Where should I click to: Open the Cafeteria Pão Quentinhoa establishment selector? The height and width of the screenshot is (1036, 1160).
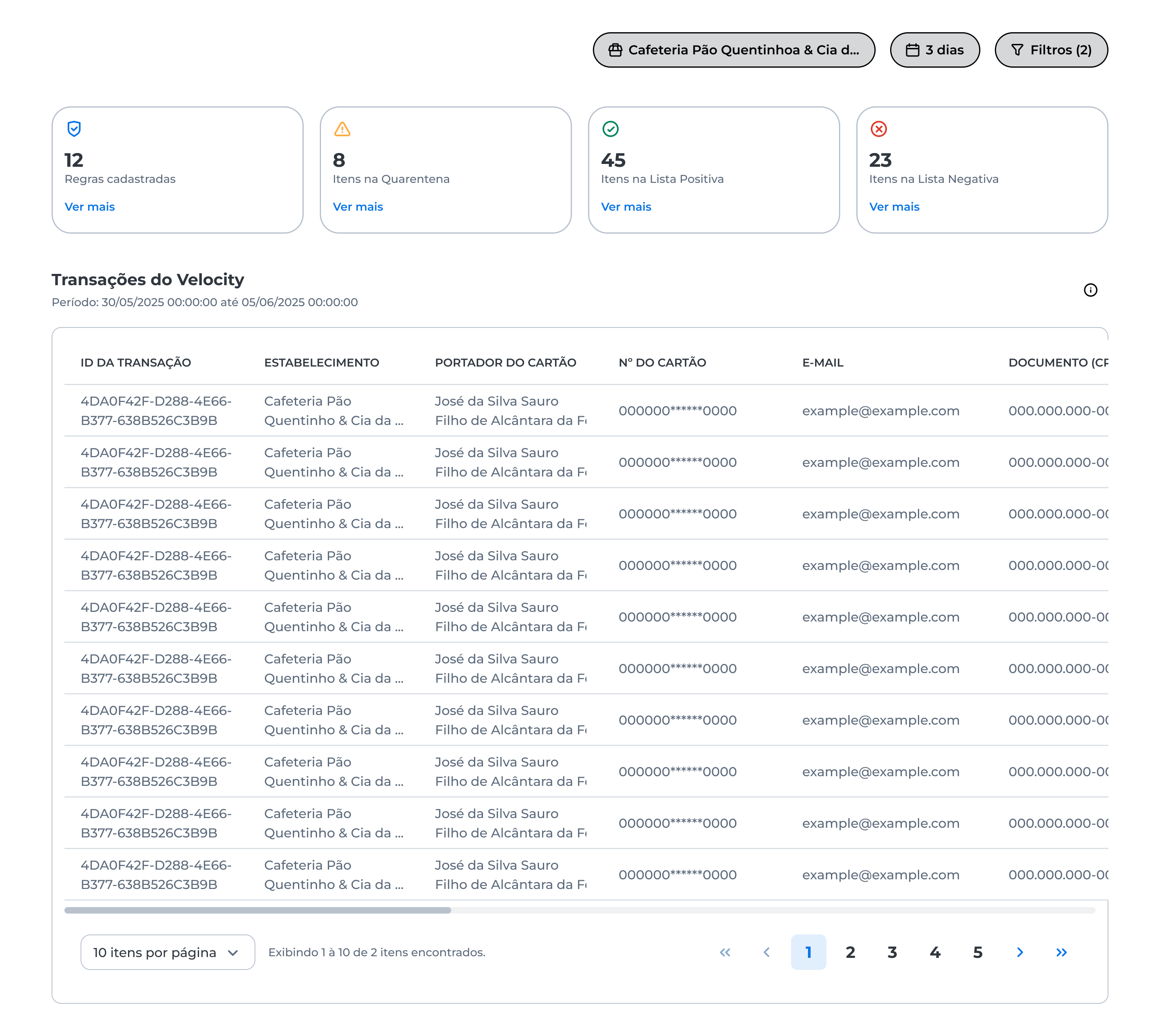734,50
